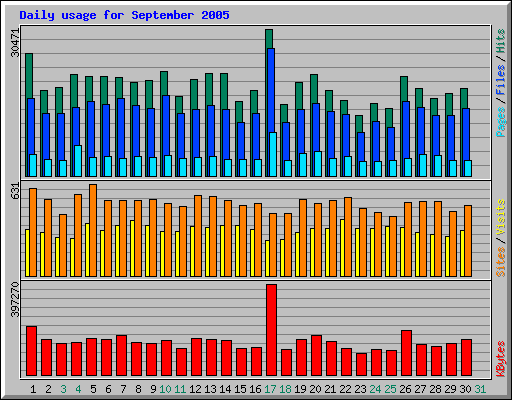This screenshot has width=512, height=400.
Task: Click day label 30 on the x-axis
Action: click(x=465, y=389)
